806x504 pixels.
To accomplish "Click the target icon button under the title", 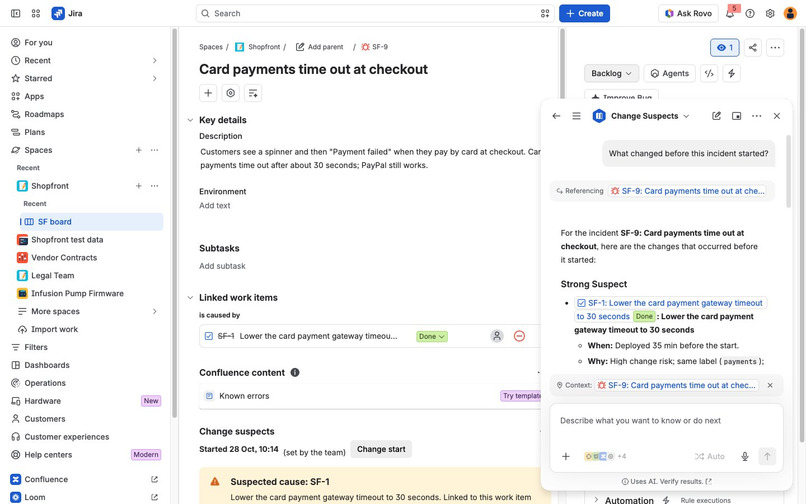I will (231, 93).
